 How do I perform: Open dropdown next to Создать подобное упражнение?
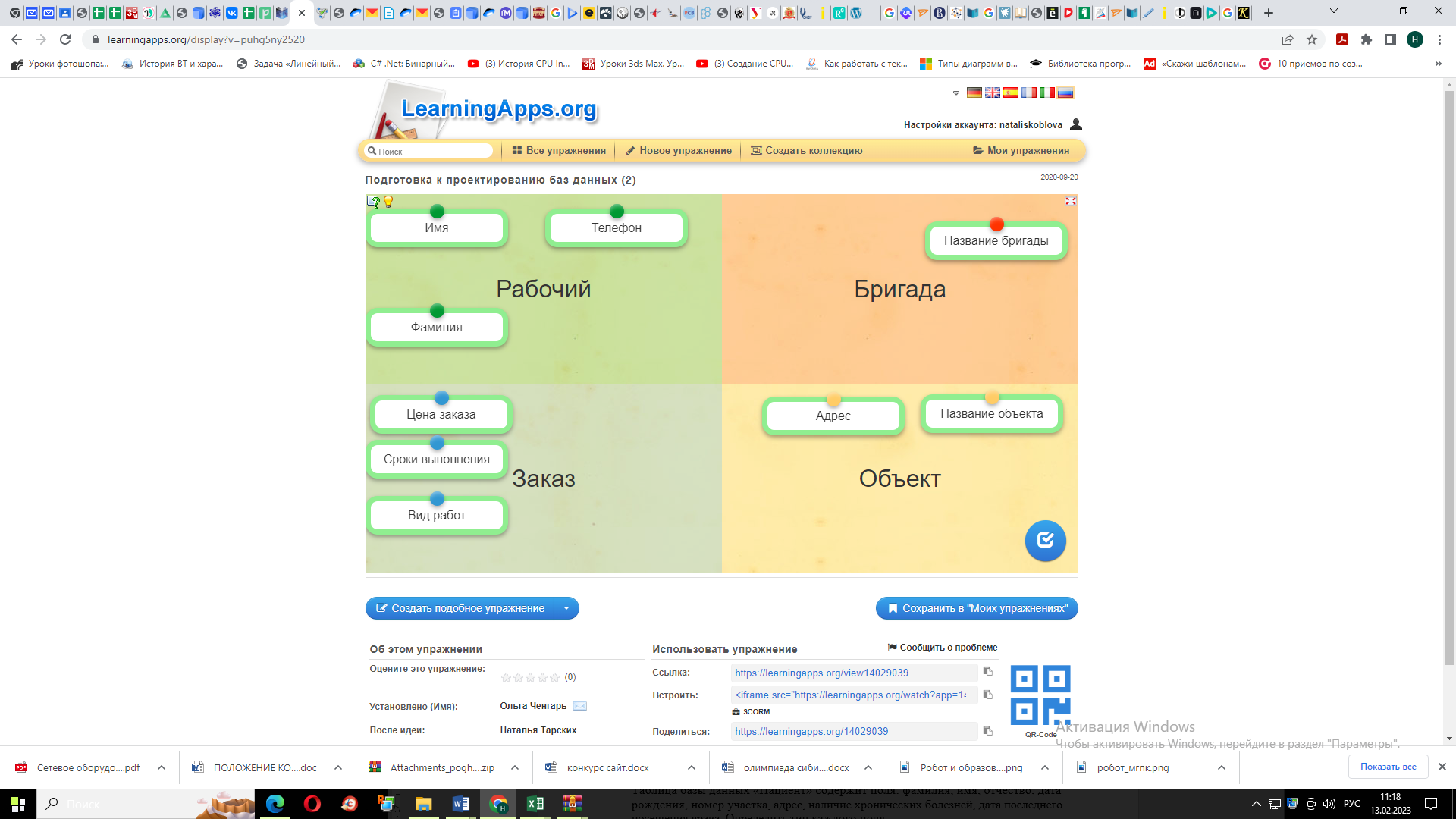pyautogui.click(x=566, y=608)
